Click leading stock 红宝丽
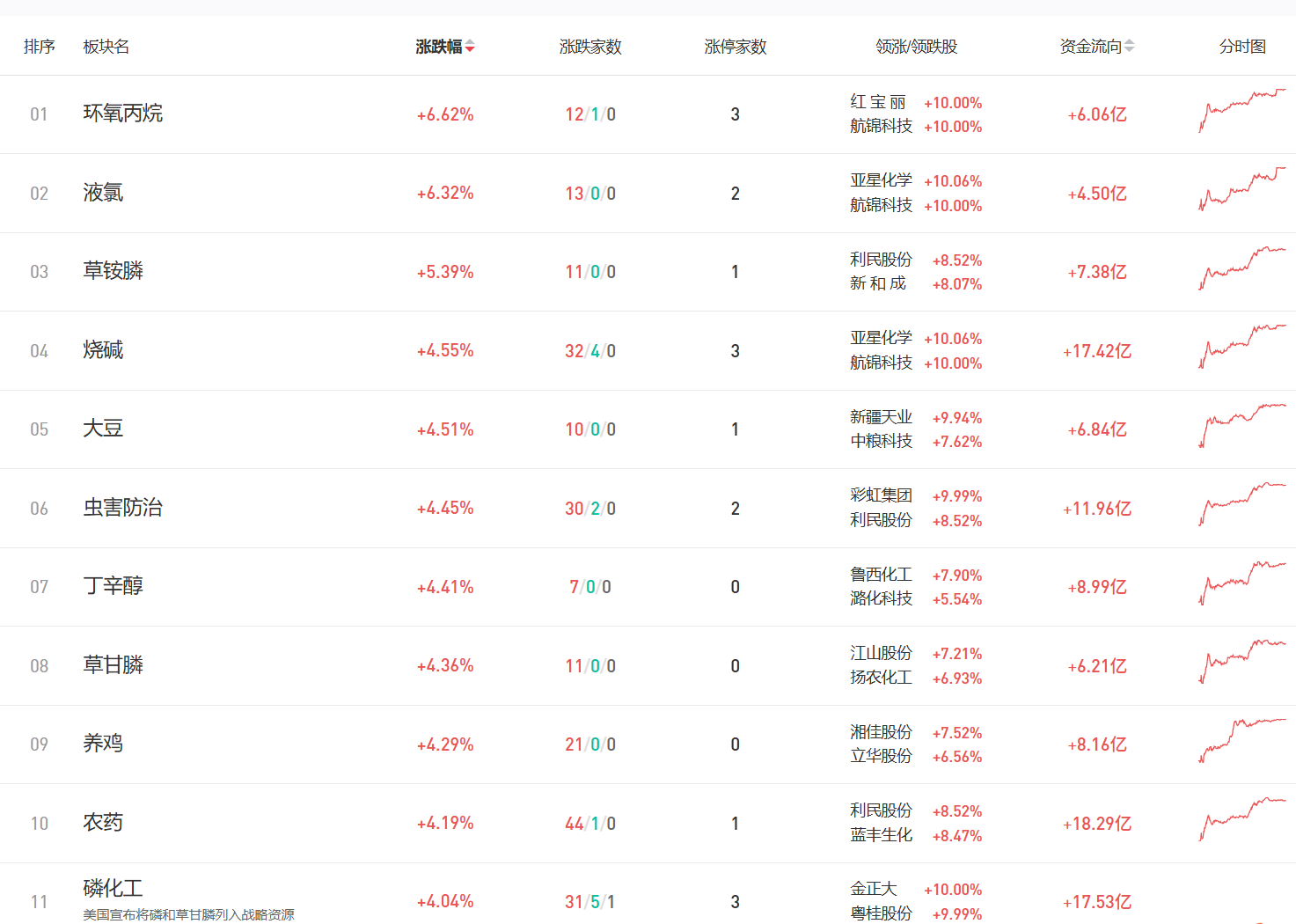Viewport: 1296px width, 924px height. (877, 102)
